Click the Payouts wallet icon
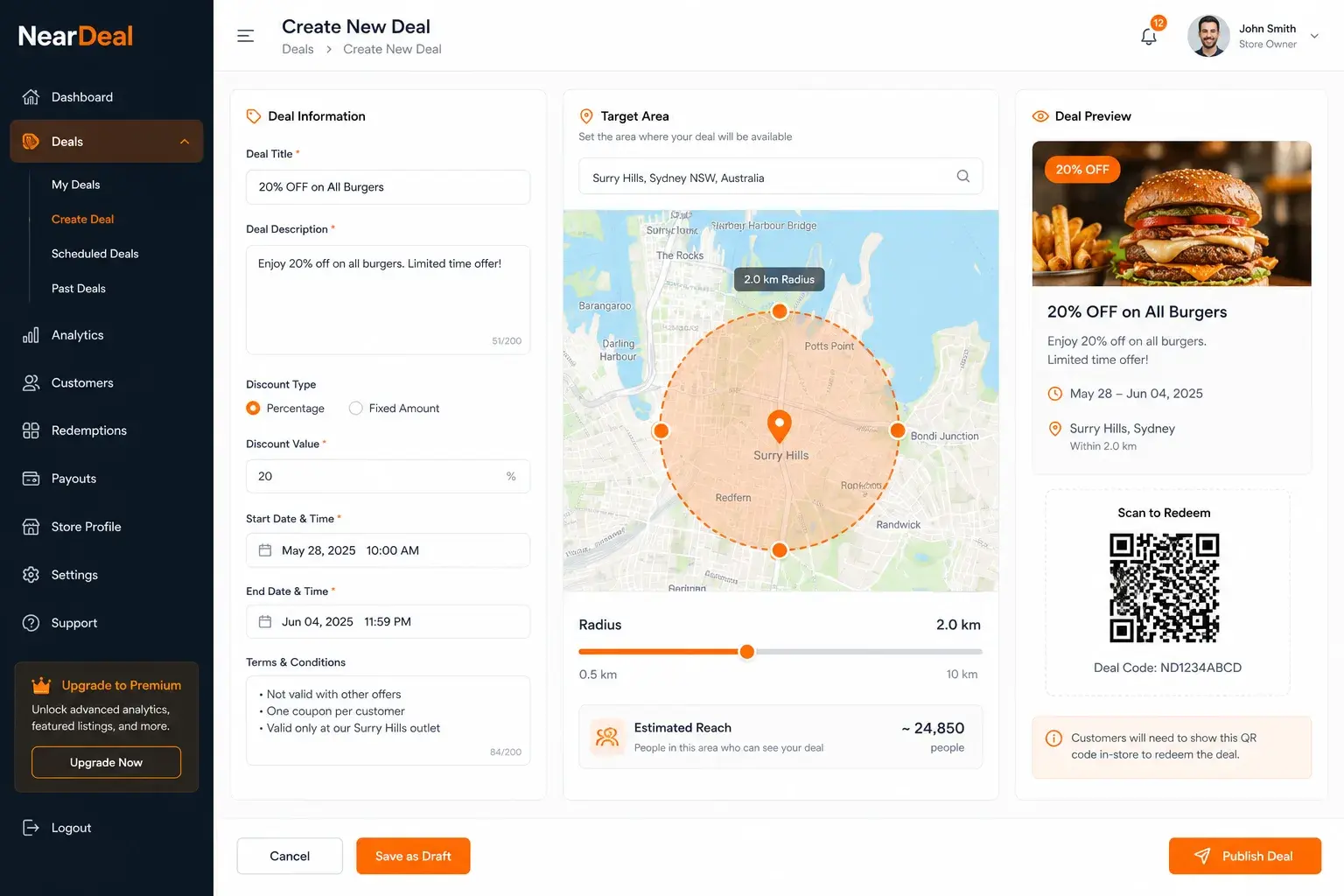Screen dimensions: 1344x896 pos(31,479)
